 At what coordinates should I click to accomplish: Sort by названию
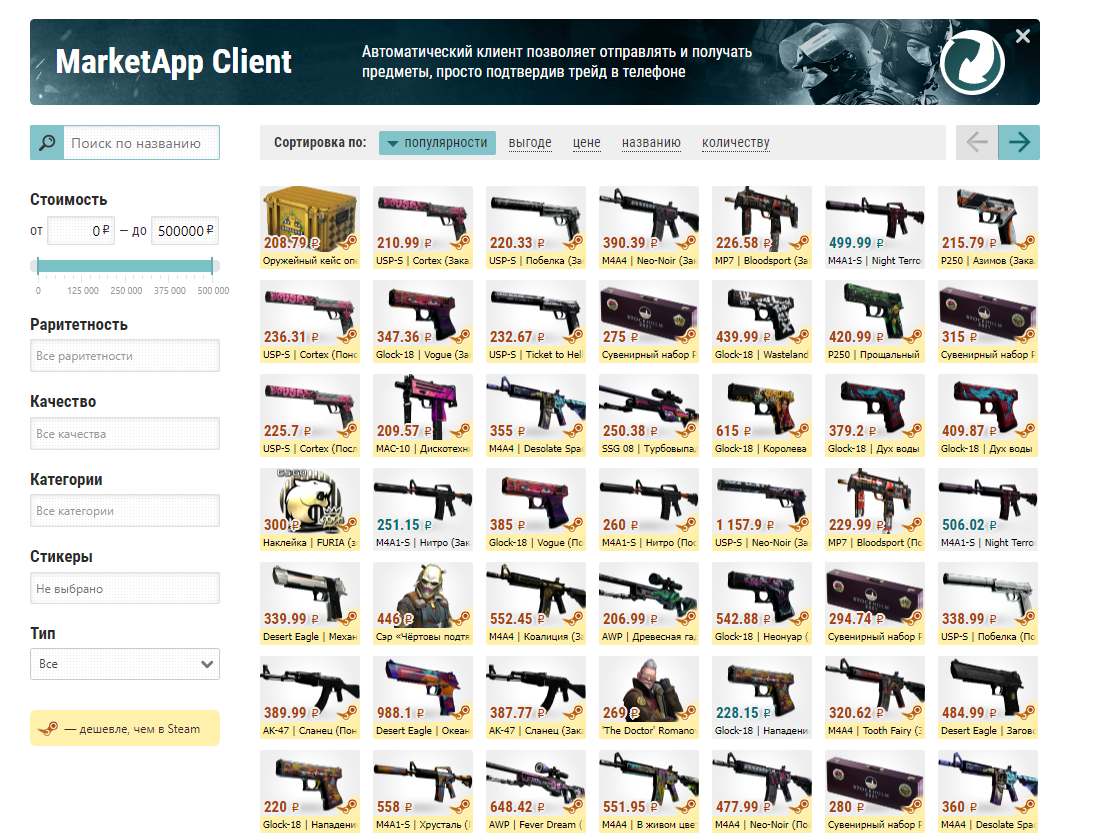point(651,142)
